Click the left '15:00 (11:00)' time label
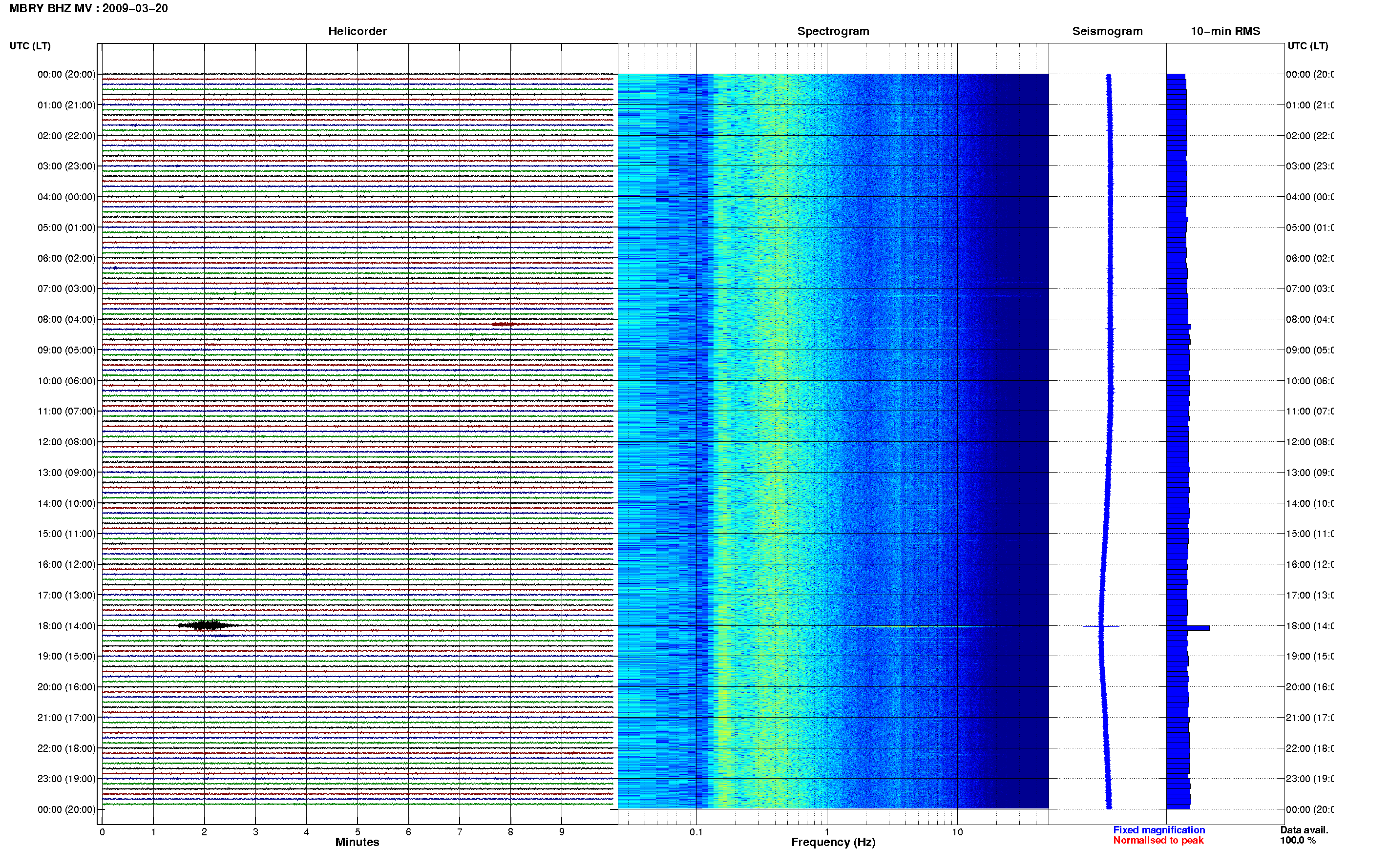 [x=66, y=534]
